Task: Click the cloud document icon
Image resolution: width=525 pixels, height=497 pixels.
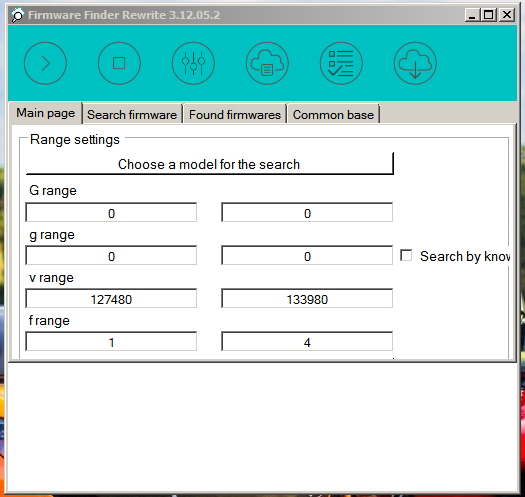Action: point(267,63)
